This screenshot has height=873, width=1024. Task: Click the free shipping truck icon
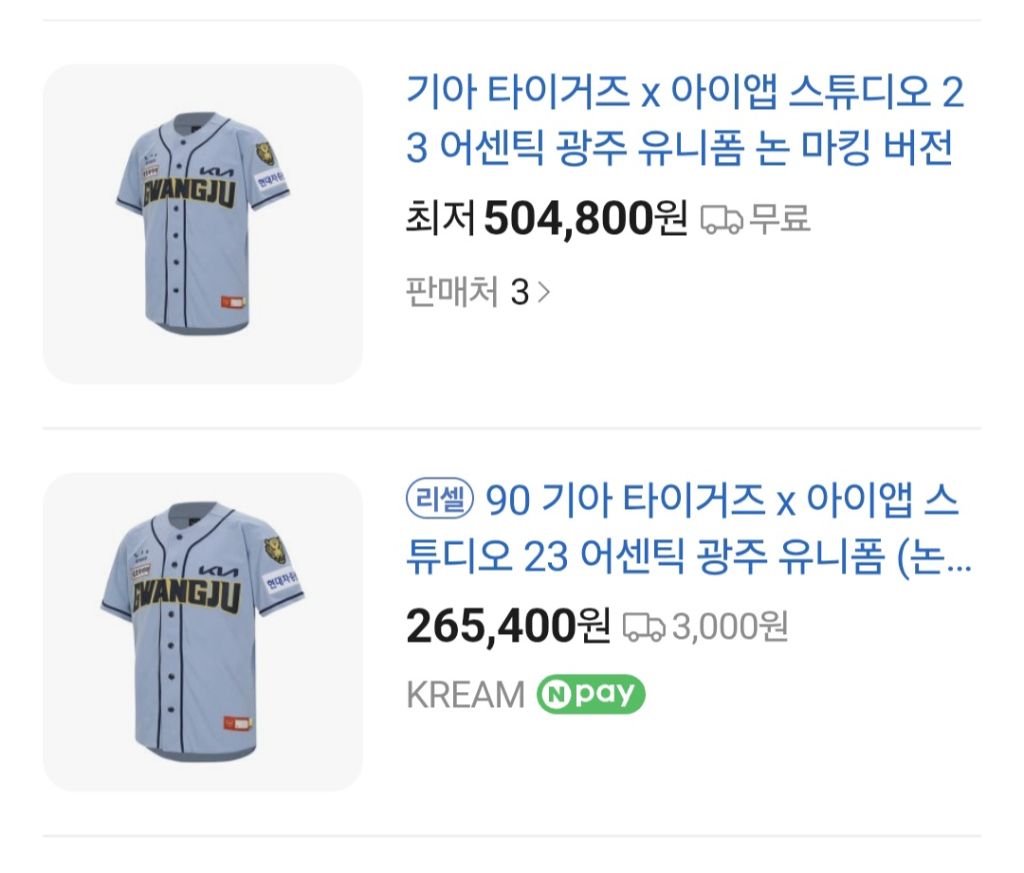(x=721, y=218)
